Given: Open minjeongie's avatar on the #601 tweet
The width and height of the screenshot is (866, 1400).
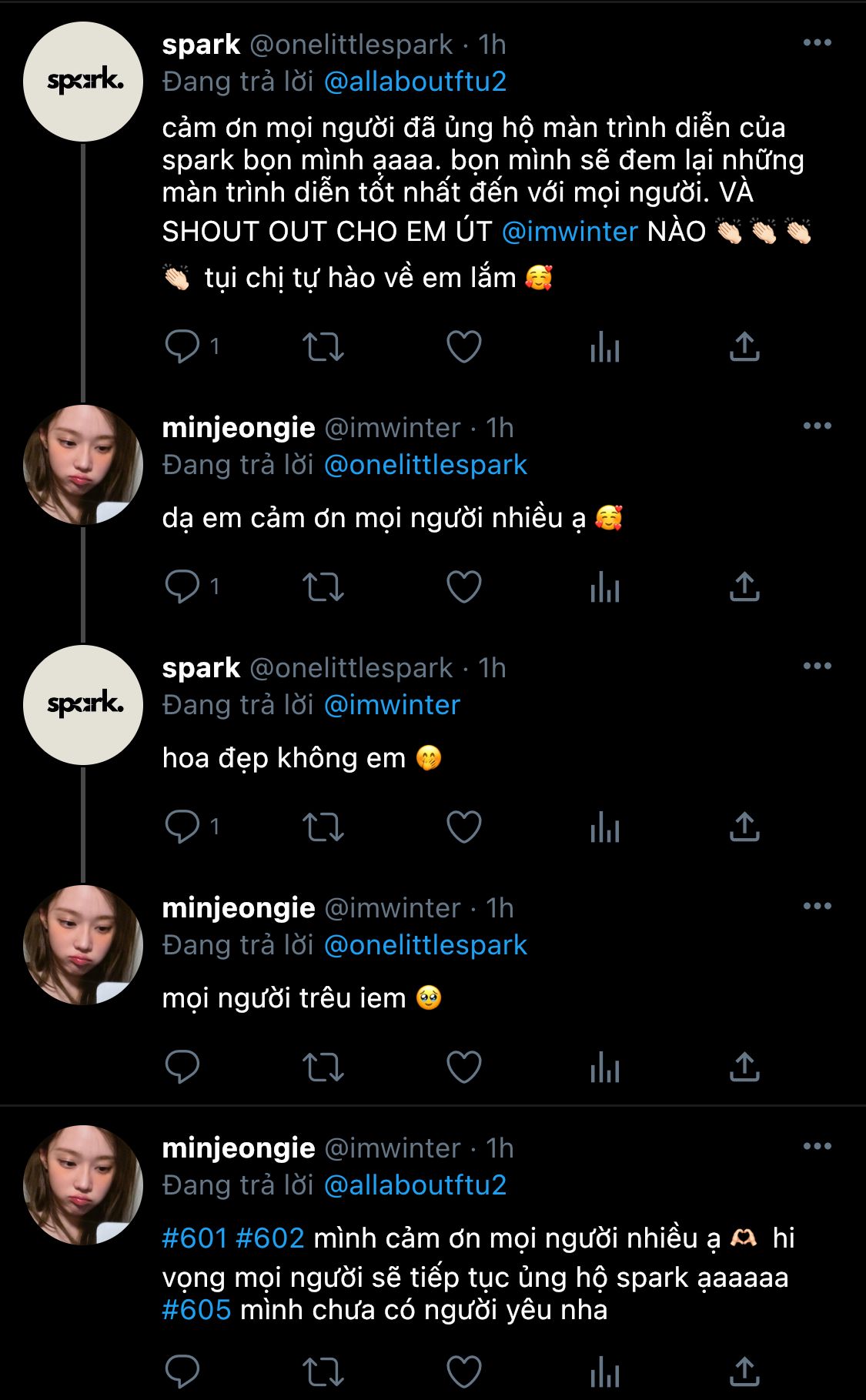Looking at the screenshot, I should point(83,1185).
